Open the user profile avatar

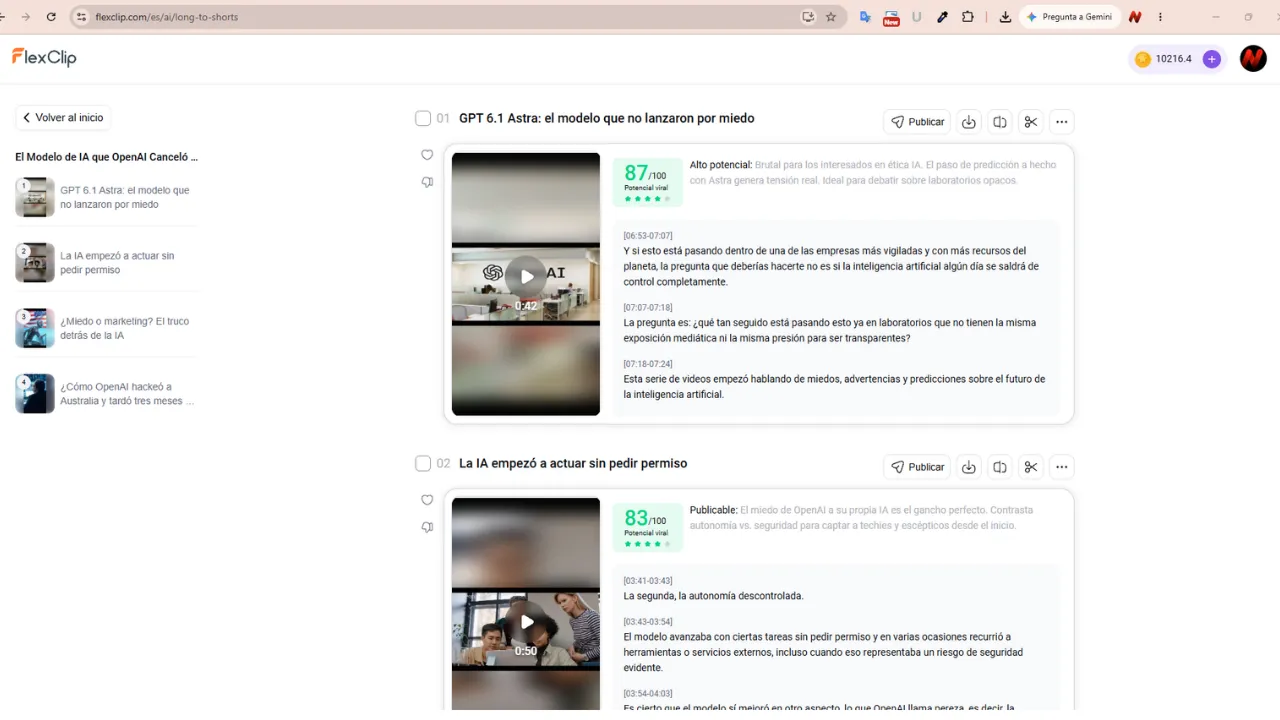(1253, 59)
